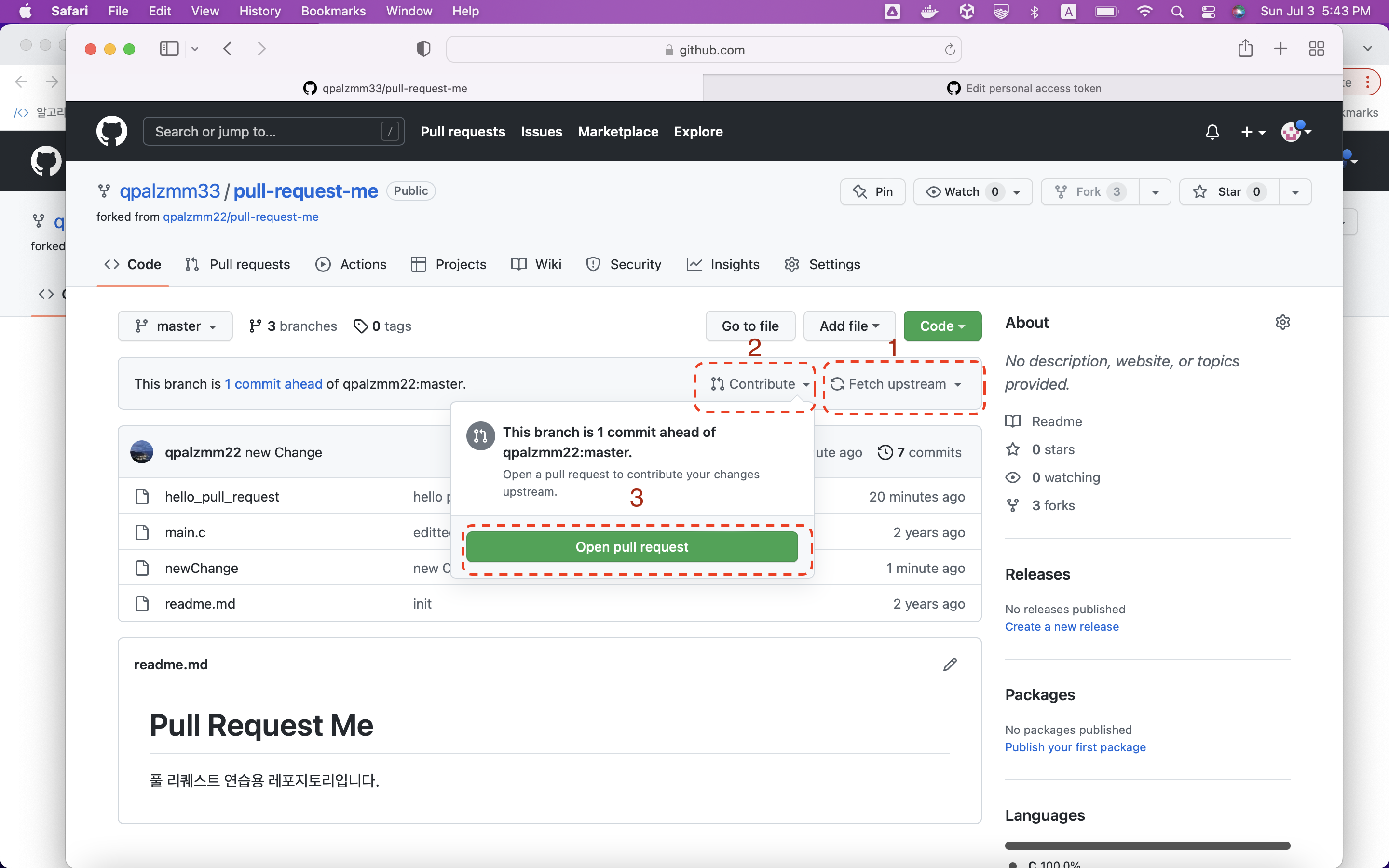Edit readme.md with the pencil icon

click(x=950, y=664)
